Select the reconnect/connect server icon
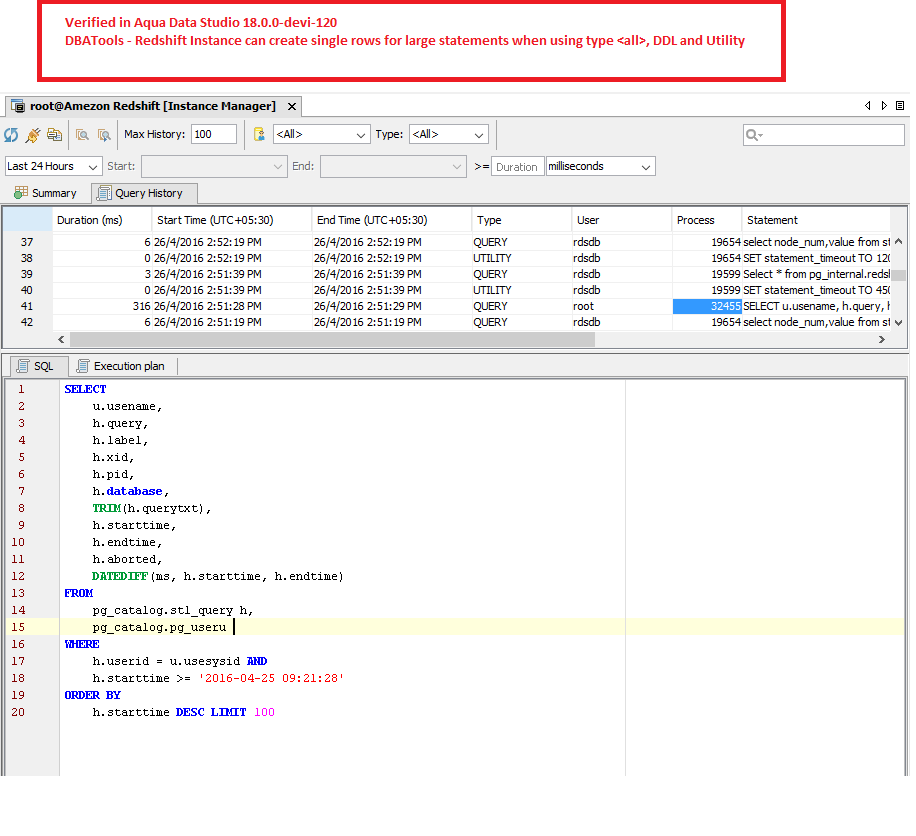Screen dimensions: 916x836 [x=33, y=134]
